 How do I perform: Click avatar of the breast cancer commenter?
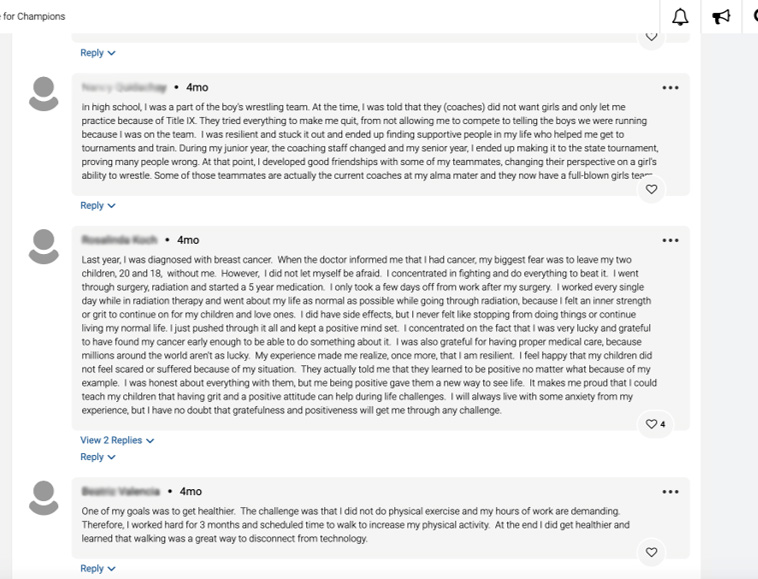tap(44, 246)
